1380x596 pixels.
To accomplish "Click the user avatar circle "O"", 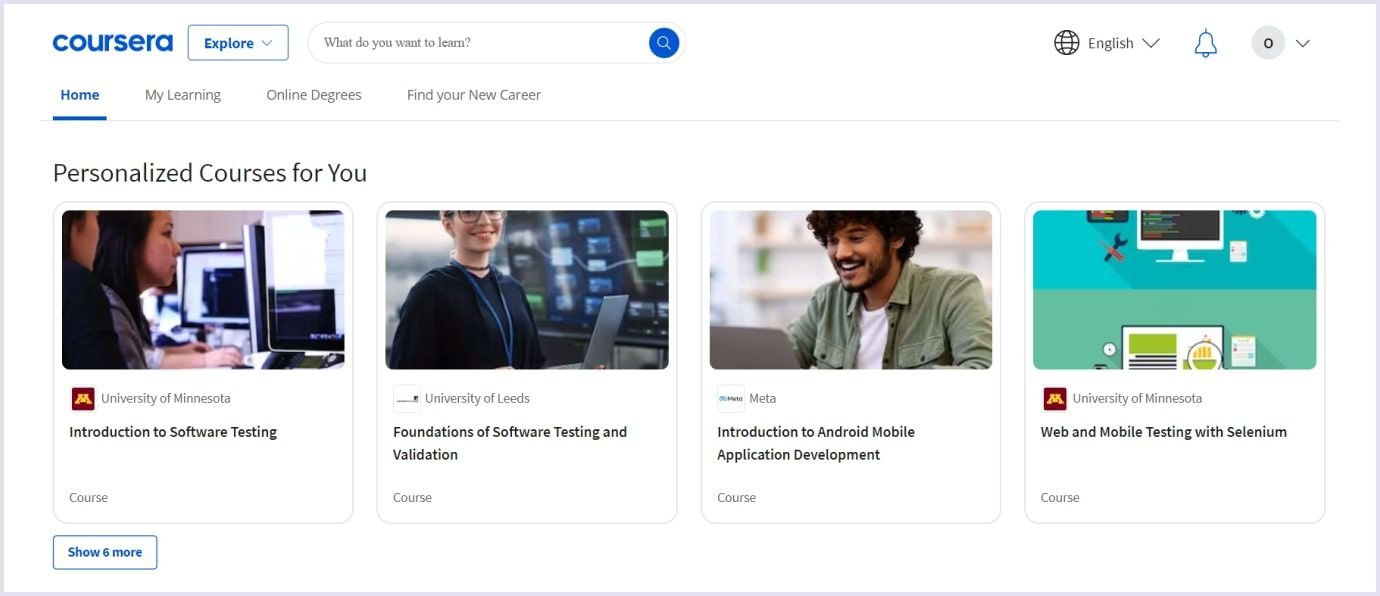I will 1268,43.
